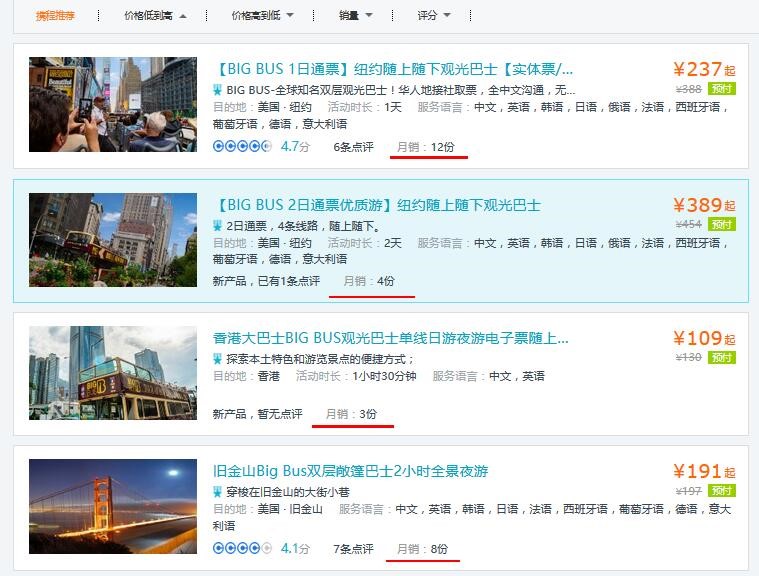759x576 pixels.
Task: Click the ¥389起 price
Action: (x=704, y=205)
